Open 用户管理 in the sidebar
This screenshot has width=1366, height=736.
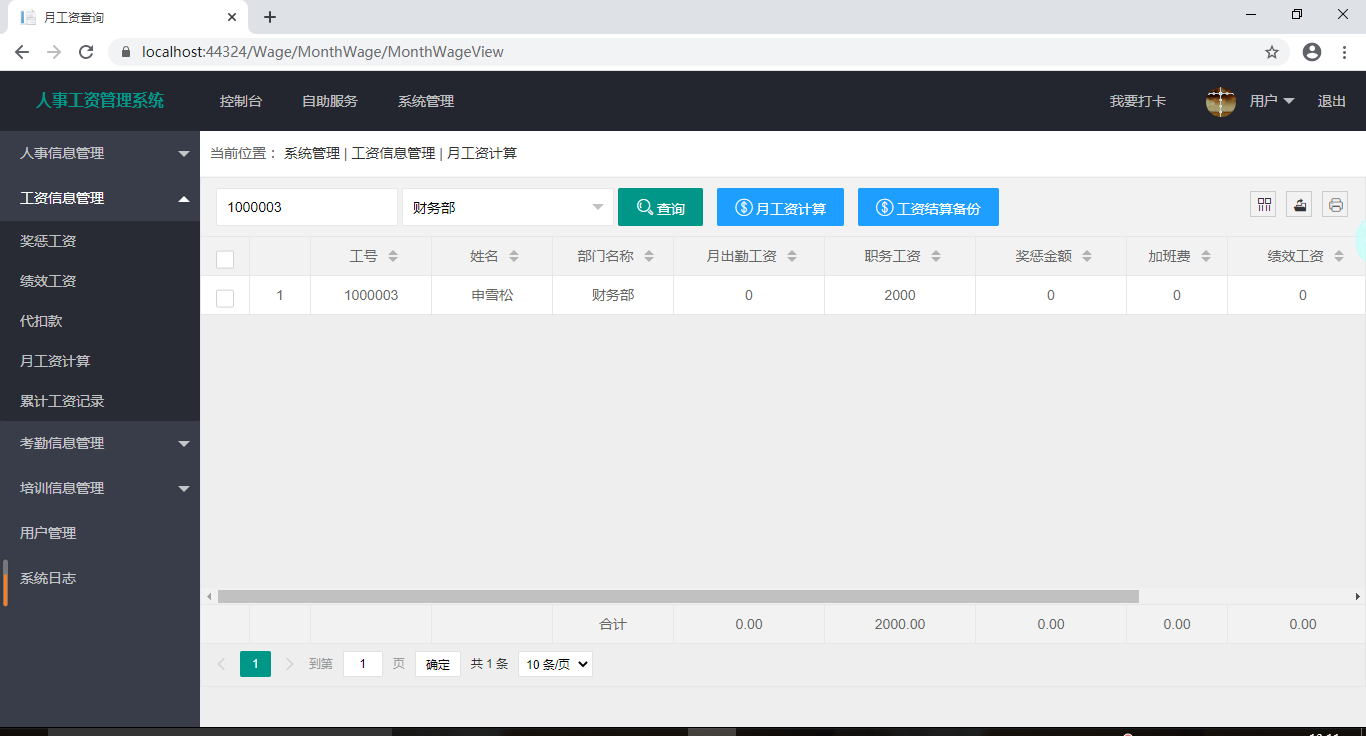(x=100, y=533)
